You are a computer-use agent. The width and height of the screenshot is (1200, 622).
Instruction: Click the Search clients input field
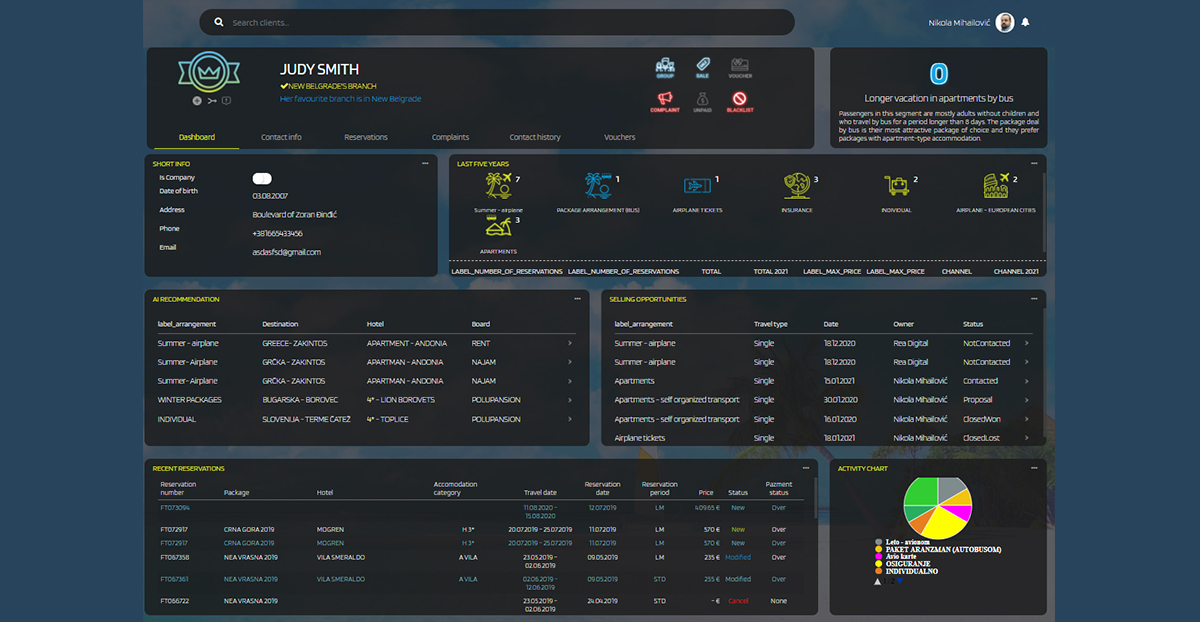click(x=500, y=22)
